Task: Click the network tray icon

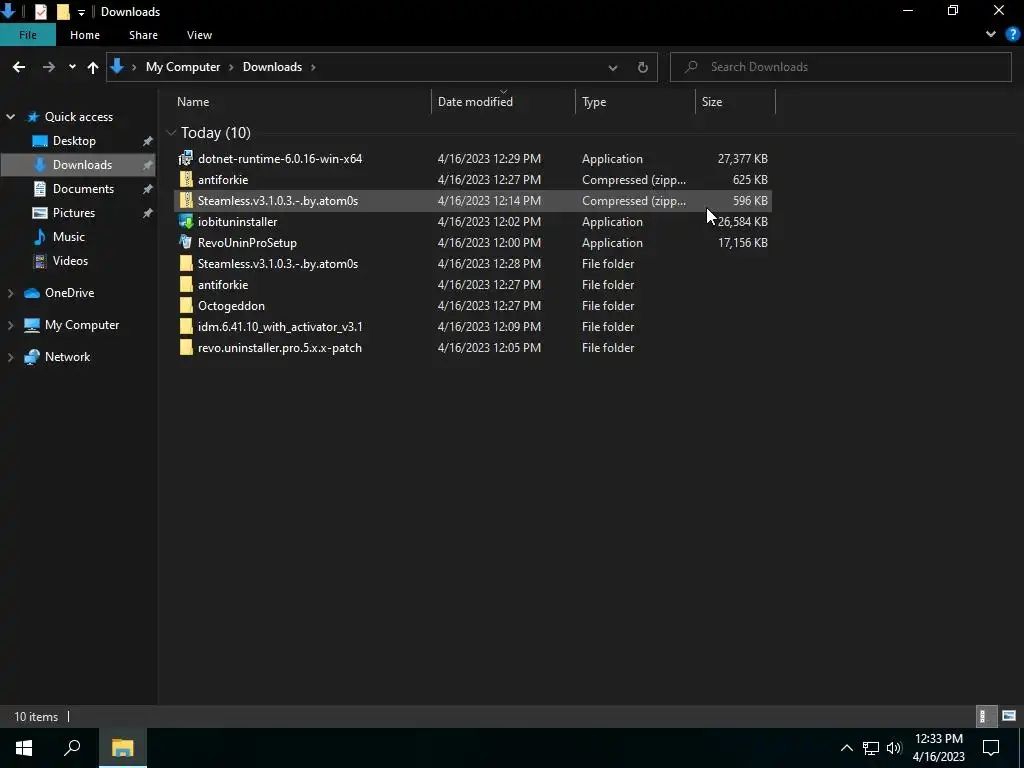Action: click(x=871, y=748)
